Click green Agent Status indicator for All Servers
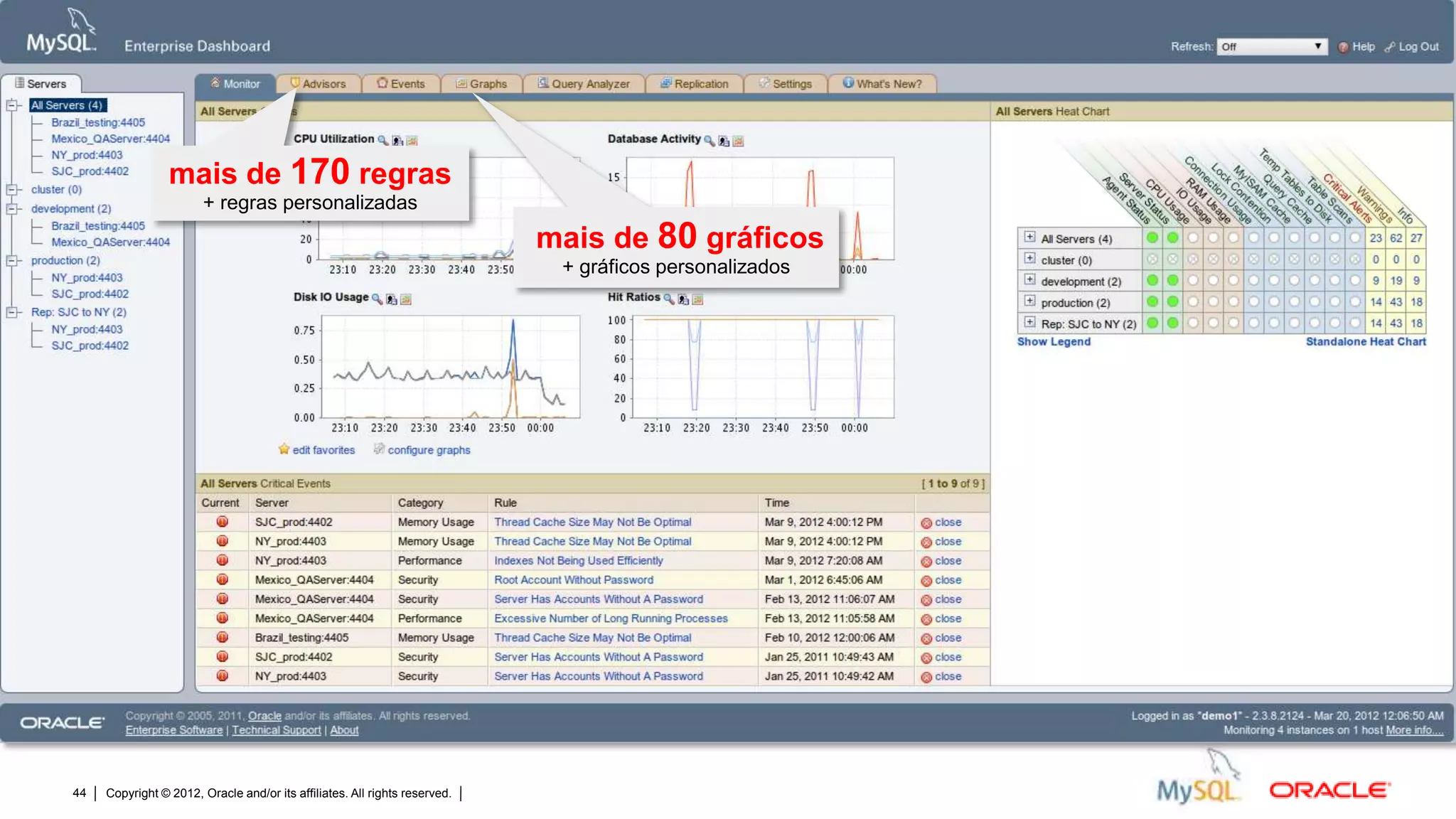The width and height of the screenshot is (1456, 819). [1152, 237]
